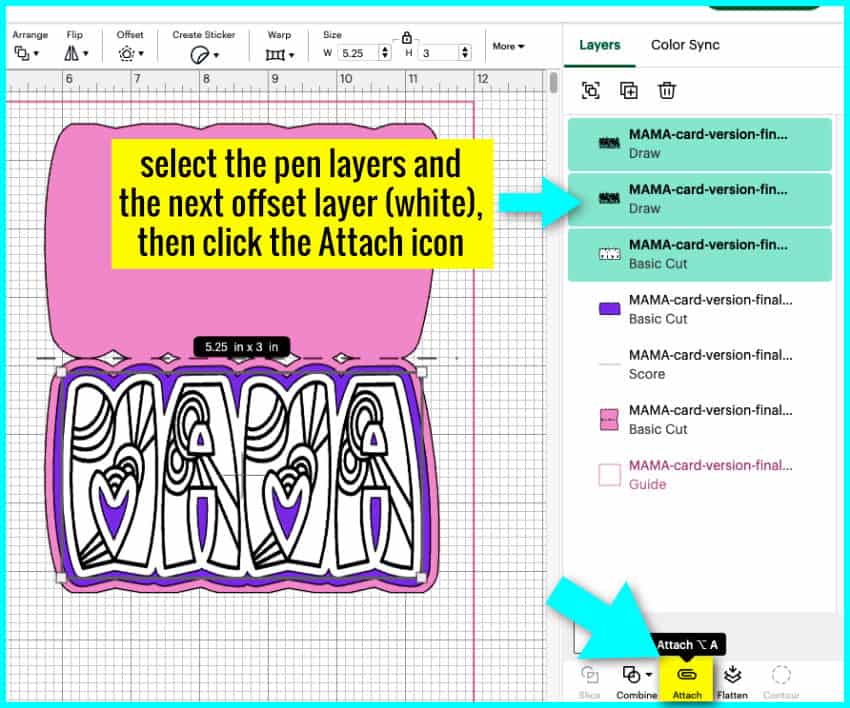Click the pink layer color swatch
850x708 pixels.
tap(609, 420)
